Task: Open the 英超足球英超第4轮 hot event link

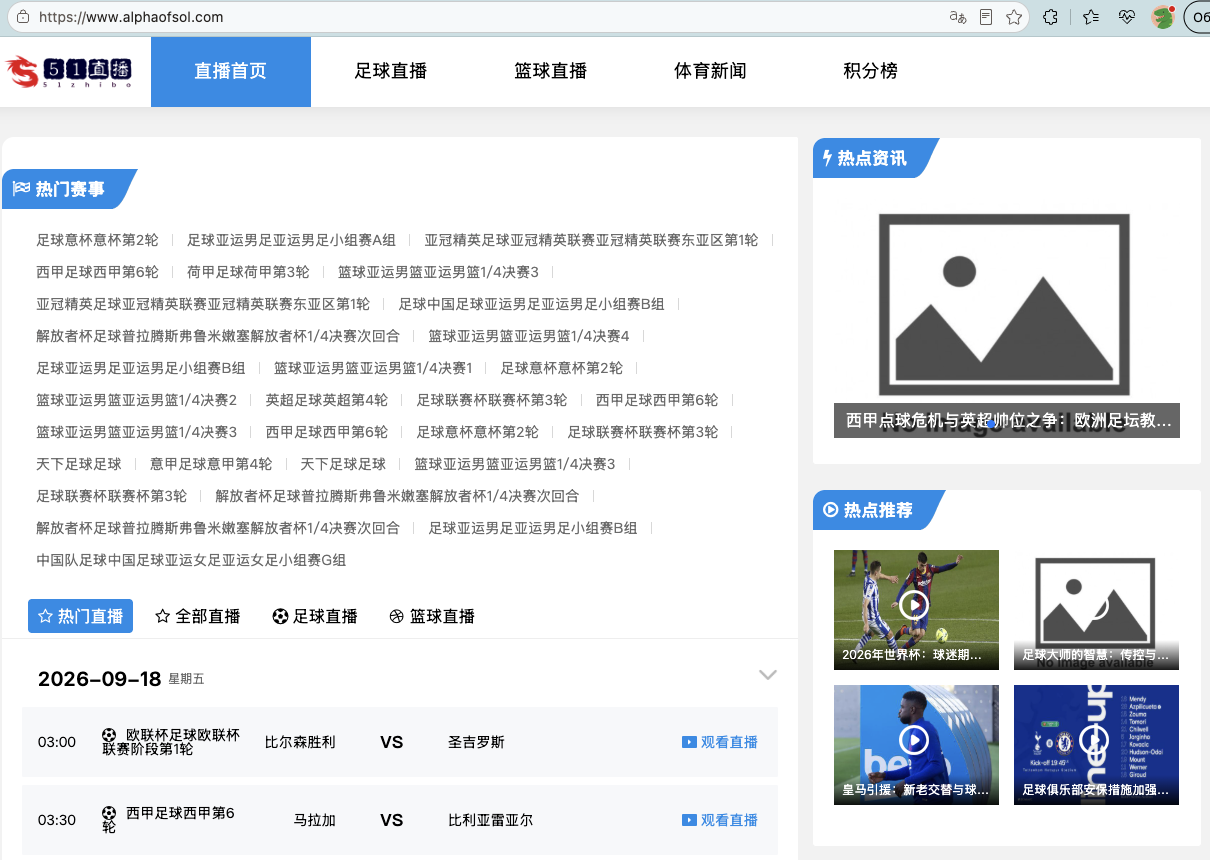Action: point(327,400)
